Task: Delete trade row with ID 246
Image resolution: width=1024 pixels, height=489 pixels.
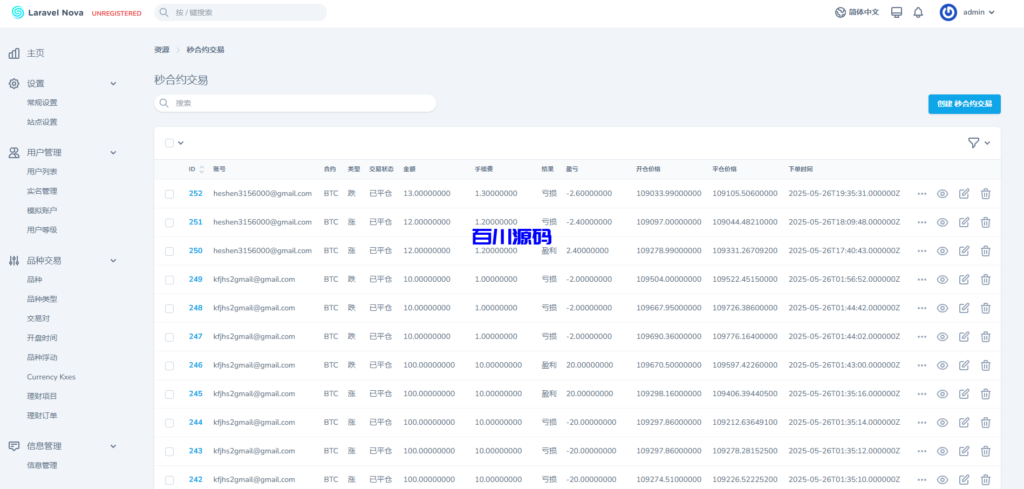Action: pos(985,365)
